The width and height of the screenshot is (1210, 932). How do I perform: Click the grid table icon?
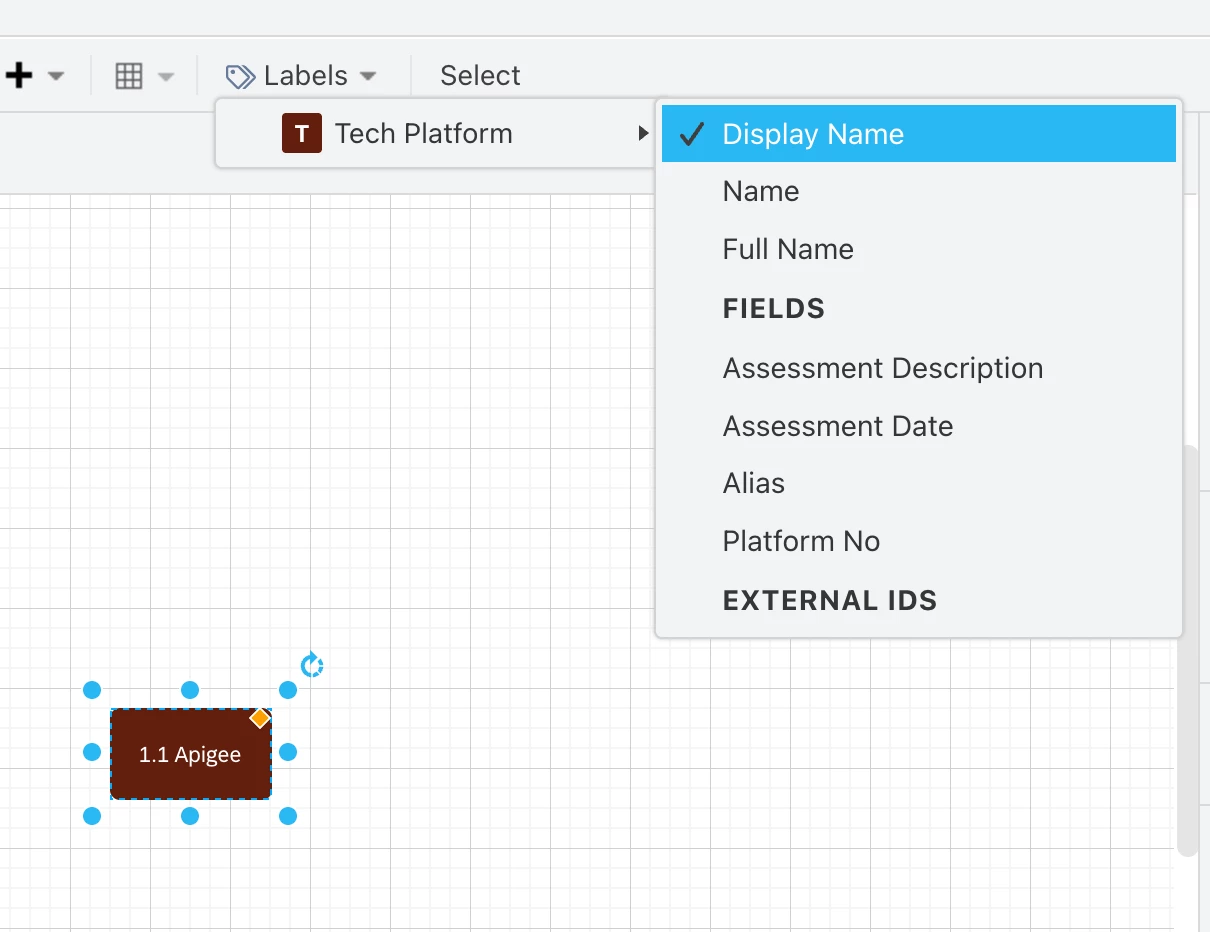point(129,76)
